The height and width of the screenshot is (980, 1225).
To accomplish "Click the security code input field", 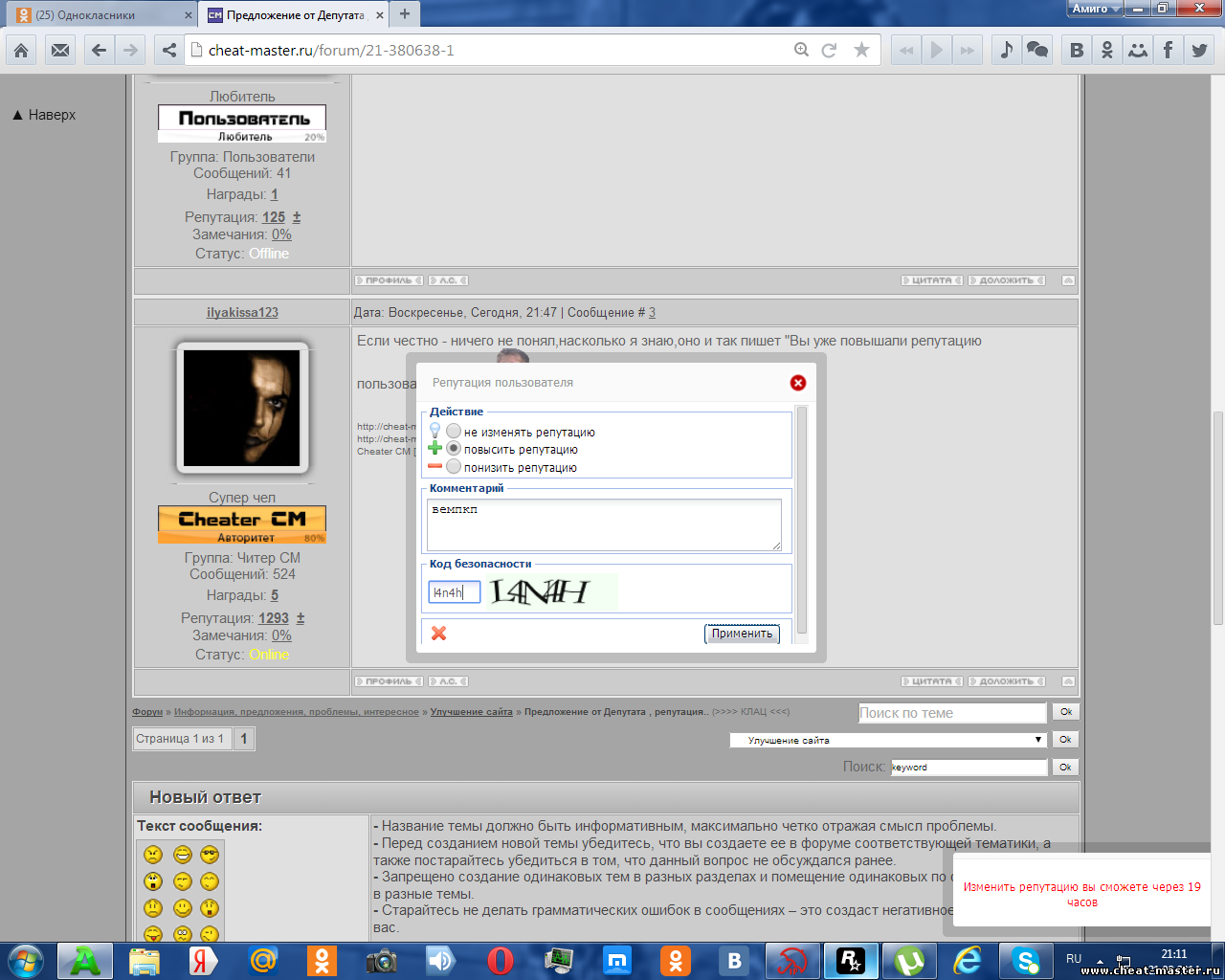I will 454,592.
